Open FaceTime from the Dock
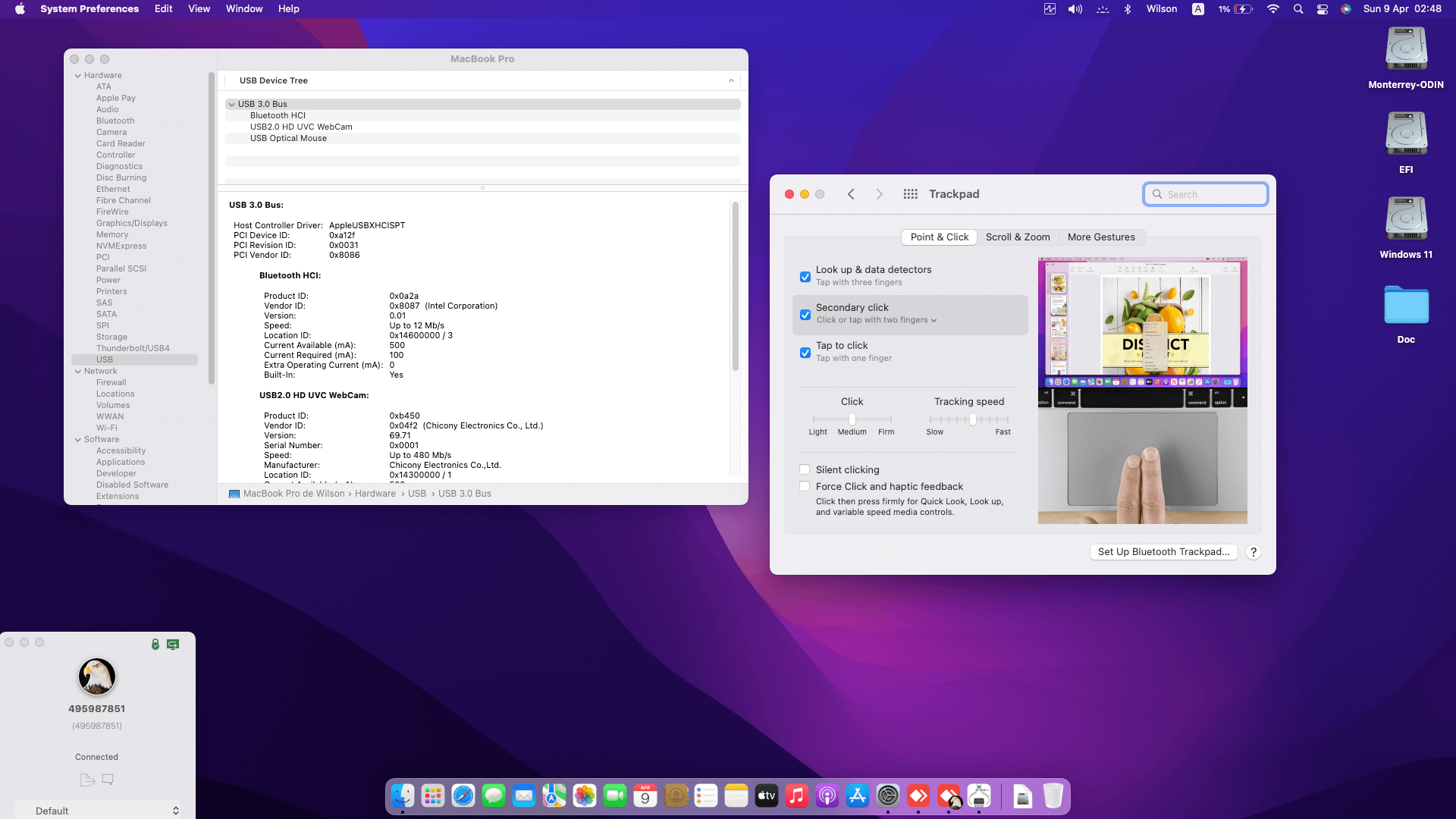This screenshot has width=1456, height=819. click(x=614, y=795)
